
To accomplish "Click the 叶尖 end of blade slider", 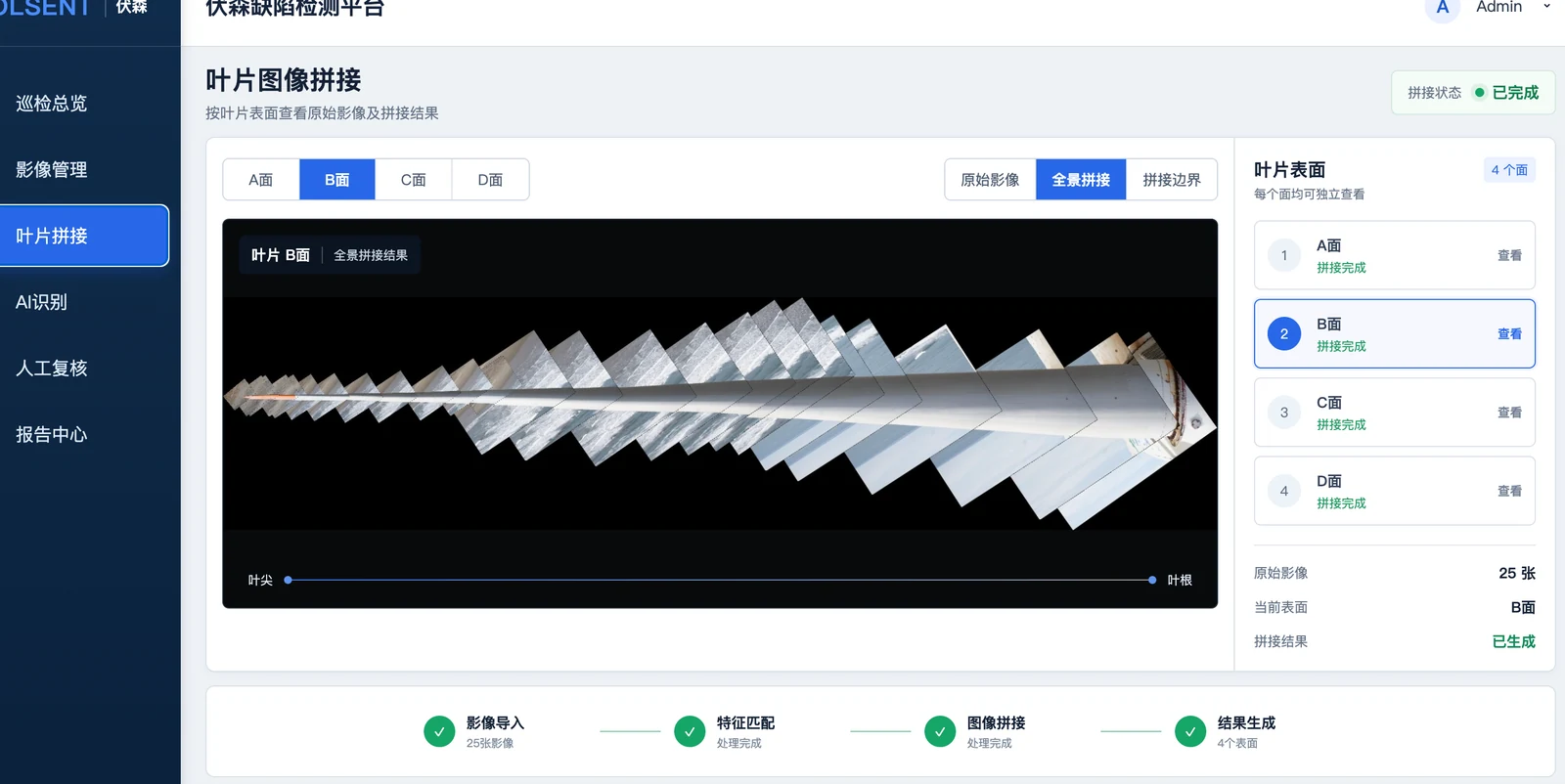I will (289, 580).
